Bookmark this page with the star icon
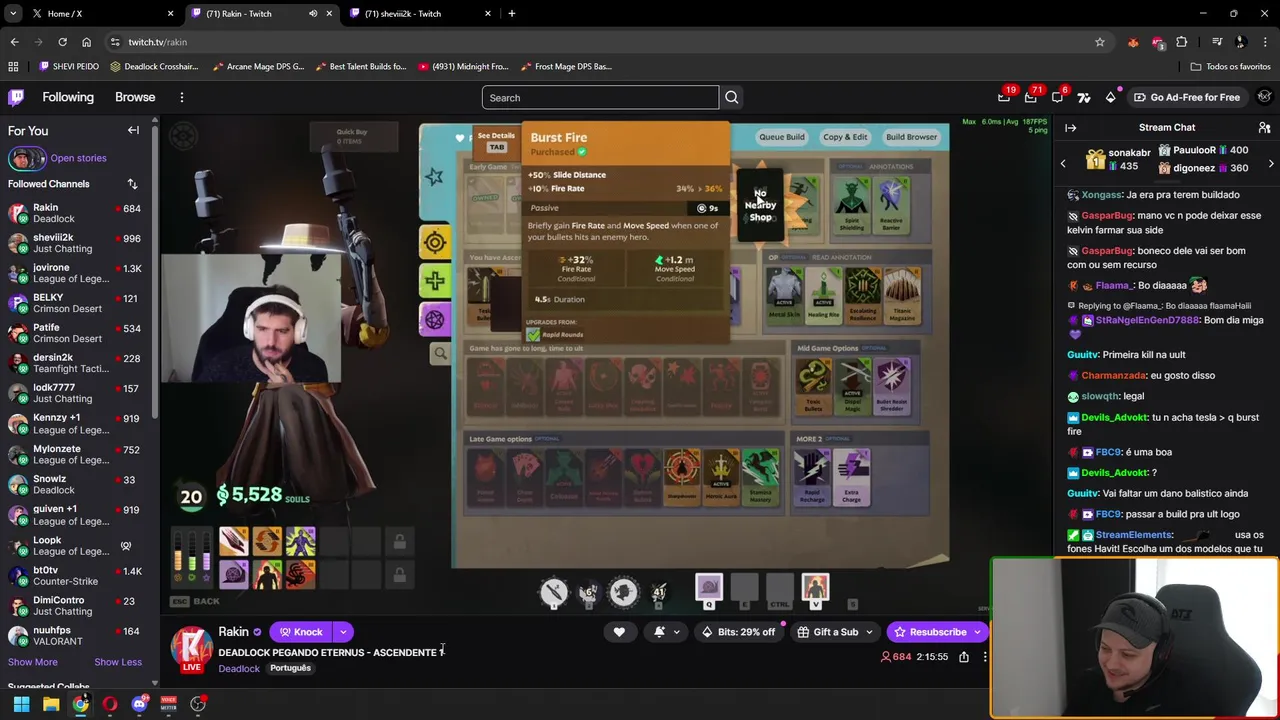This screenshot has height=720, width=1280. (x=1100, y=42)
